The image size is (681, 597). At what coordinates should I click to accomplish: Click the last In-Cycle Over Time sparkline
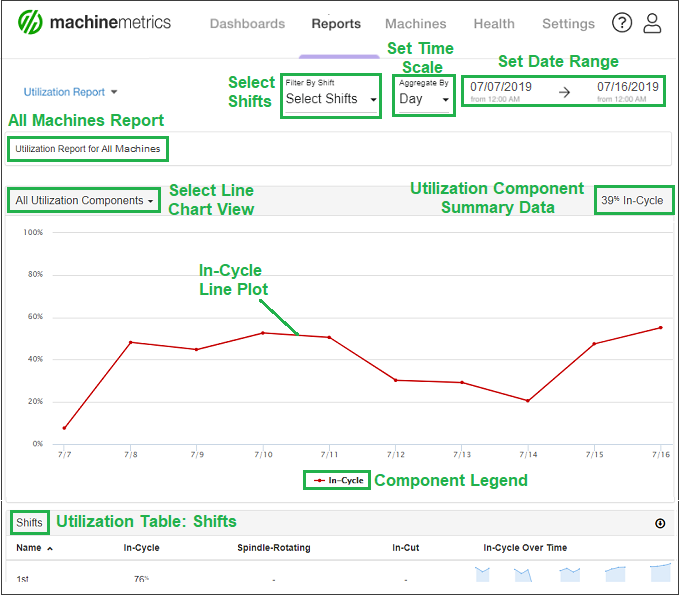[660, 573]
